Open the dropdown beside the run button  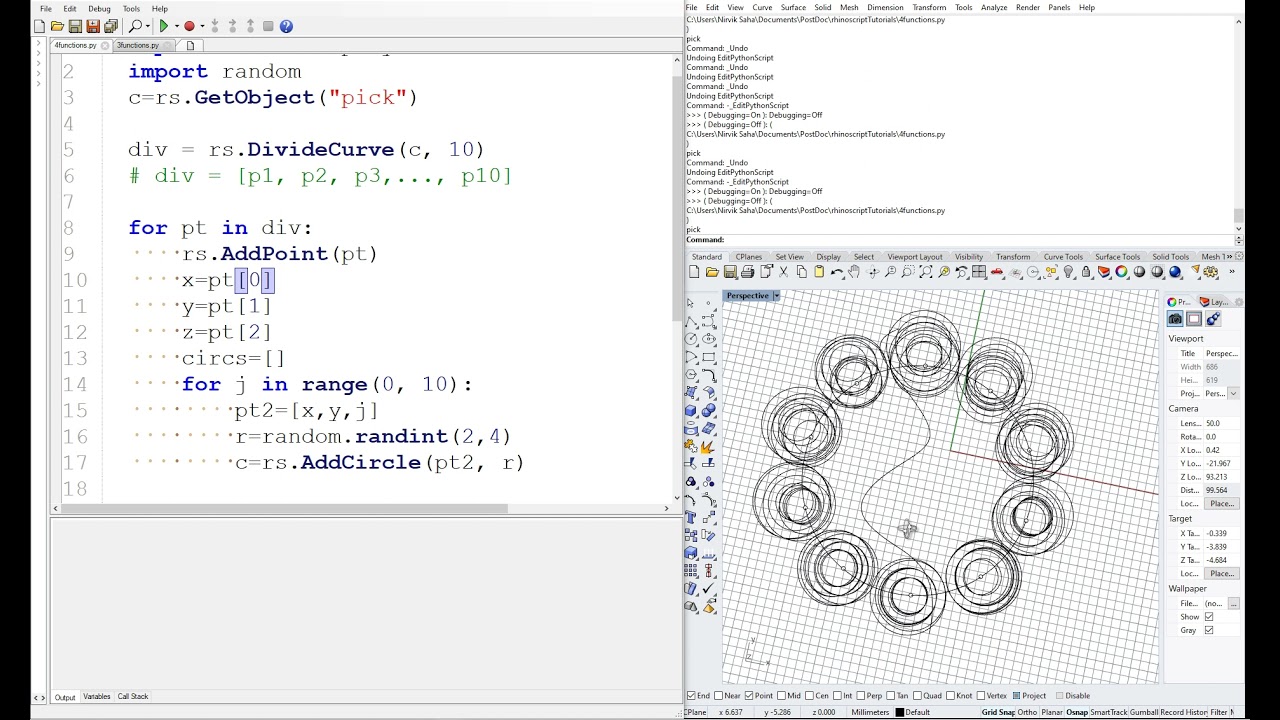pyautogui.click(x=176, y=26)
